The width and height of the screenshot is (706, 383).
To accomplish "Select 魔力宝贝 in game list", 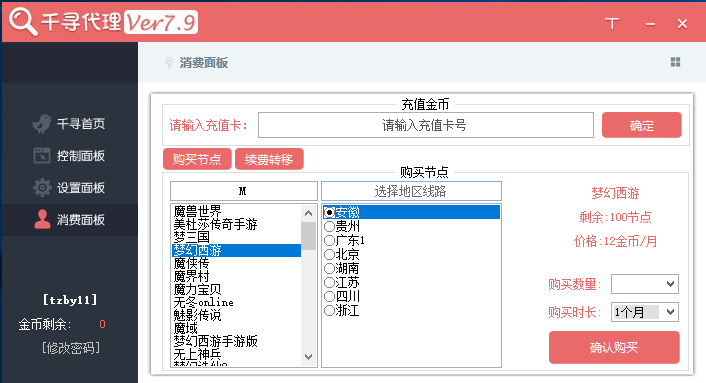I will click(x=236, y=289).
